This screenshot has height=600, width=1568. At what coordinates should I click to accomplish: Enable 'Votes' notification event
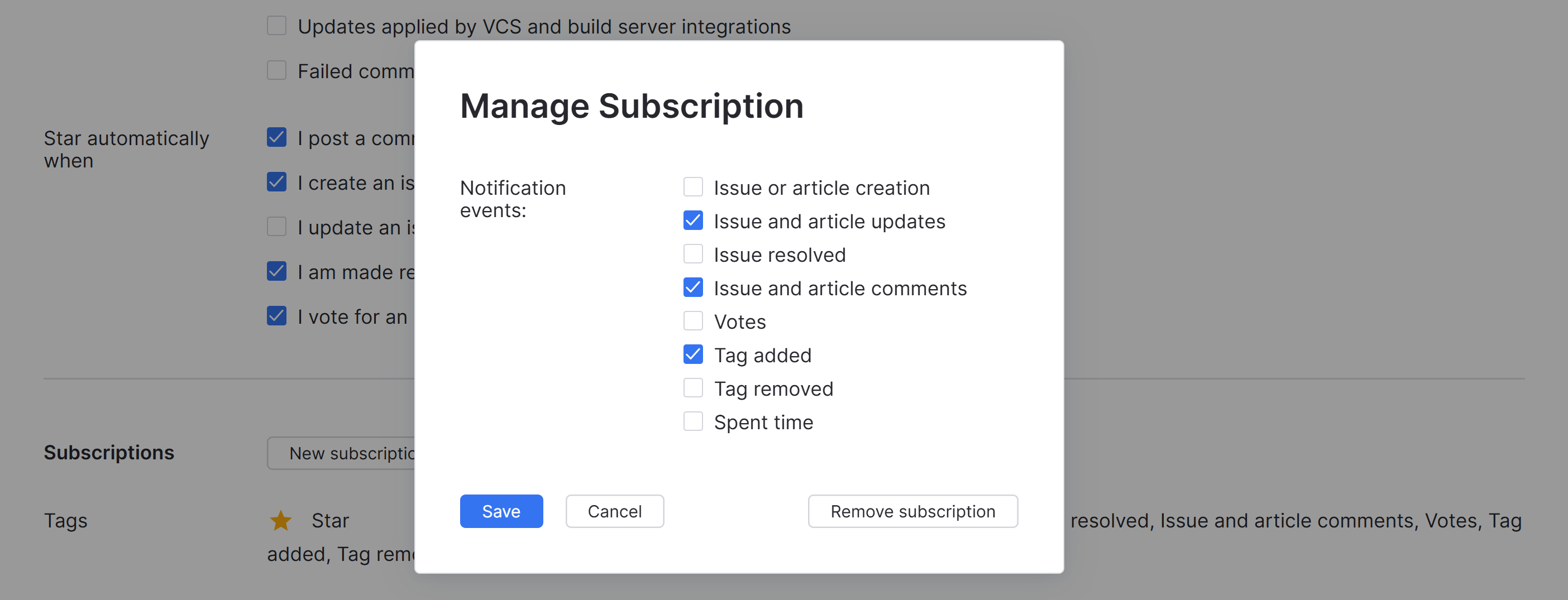[x=692, y=321]
